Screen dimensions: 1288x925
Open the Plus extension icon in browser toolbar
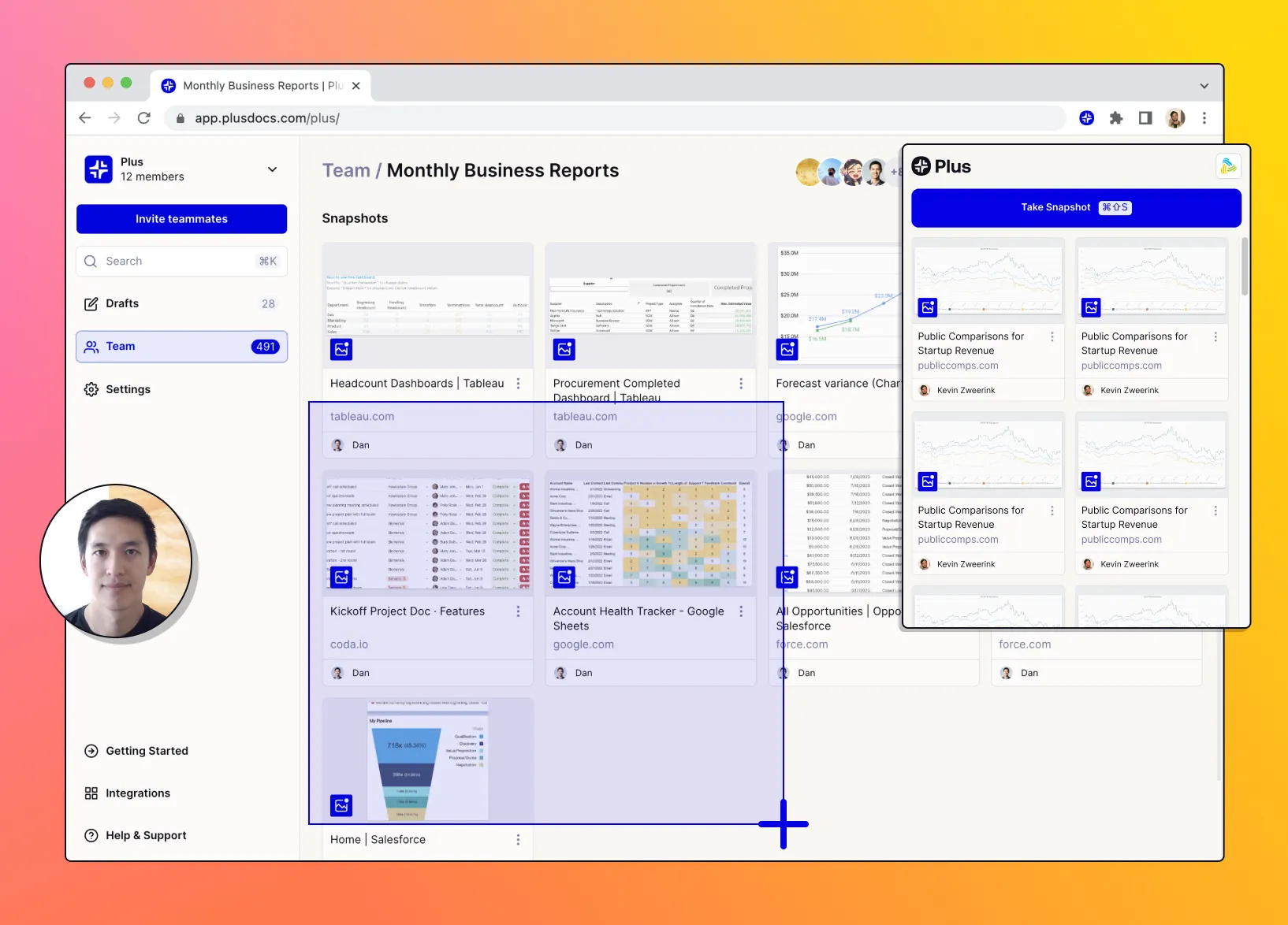(x=1087, y=118)
